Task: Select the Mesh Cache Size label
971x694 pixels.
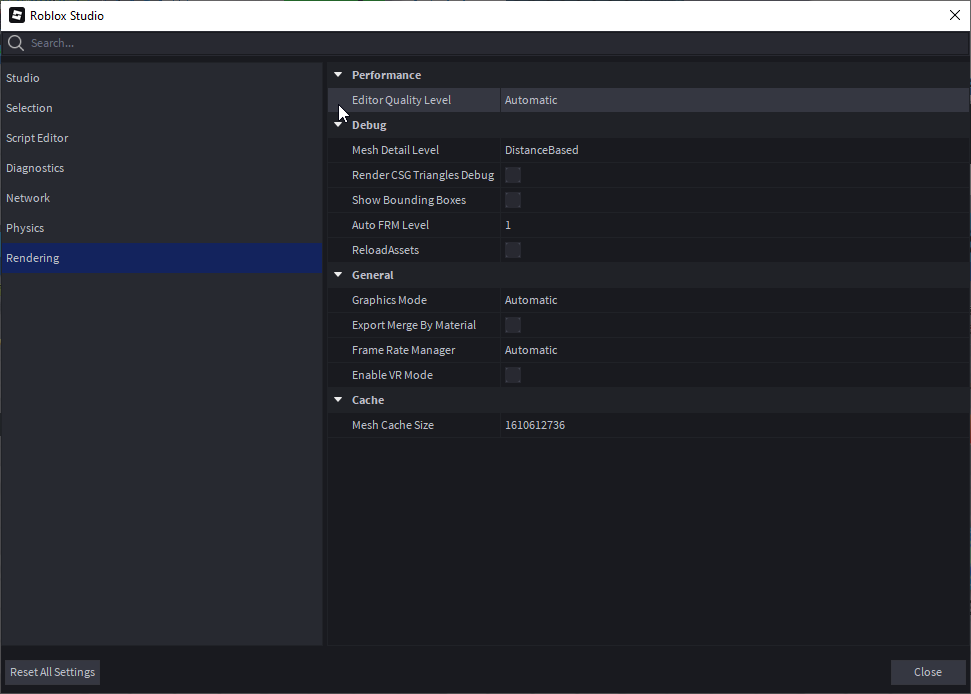Action: click(393, 425)
